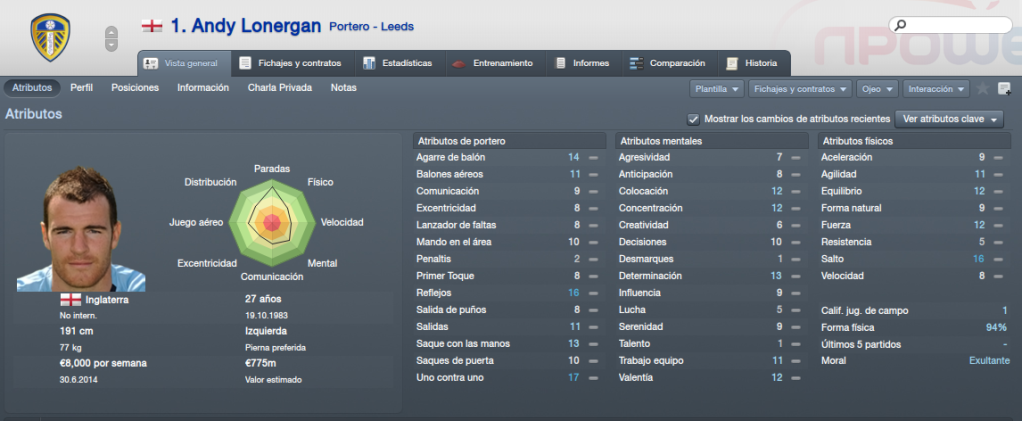Image resolution: width=1022 pixels, height=421 pixels.
Task: Open the Ojeo dropdown
Action: point(877,89)
